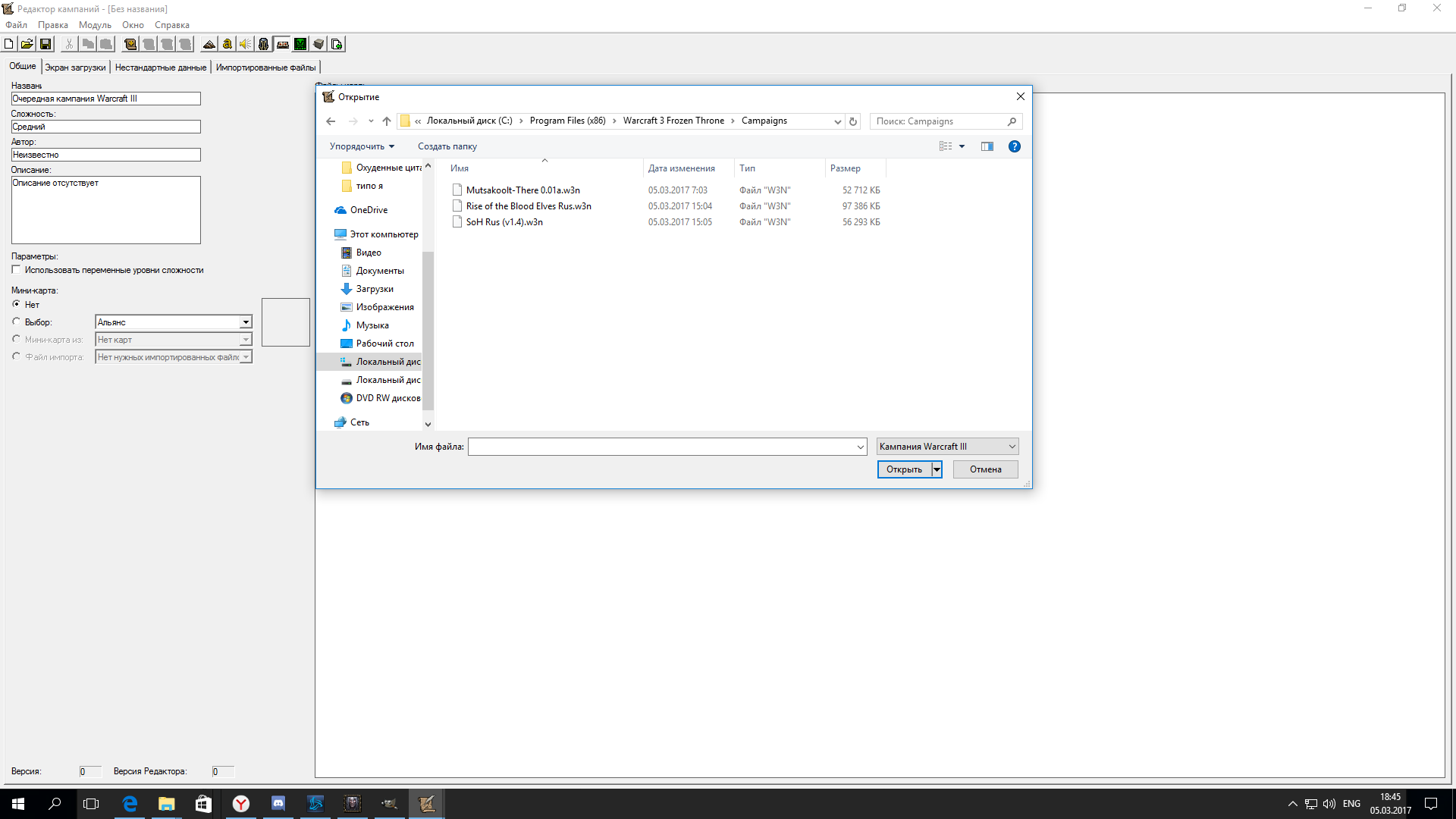Toggle the preview pane icon

[x=987, y=146]
